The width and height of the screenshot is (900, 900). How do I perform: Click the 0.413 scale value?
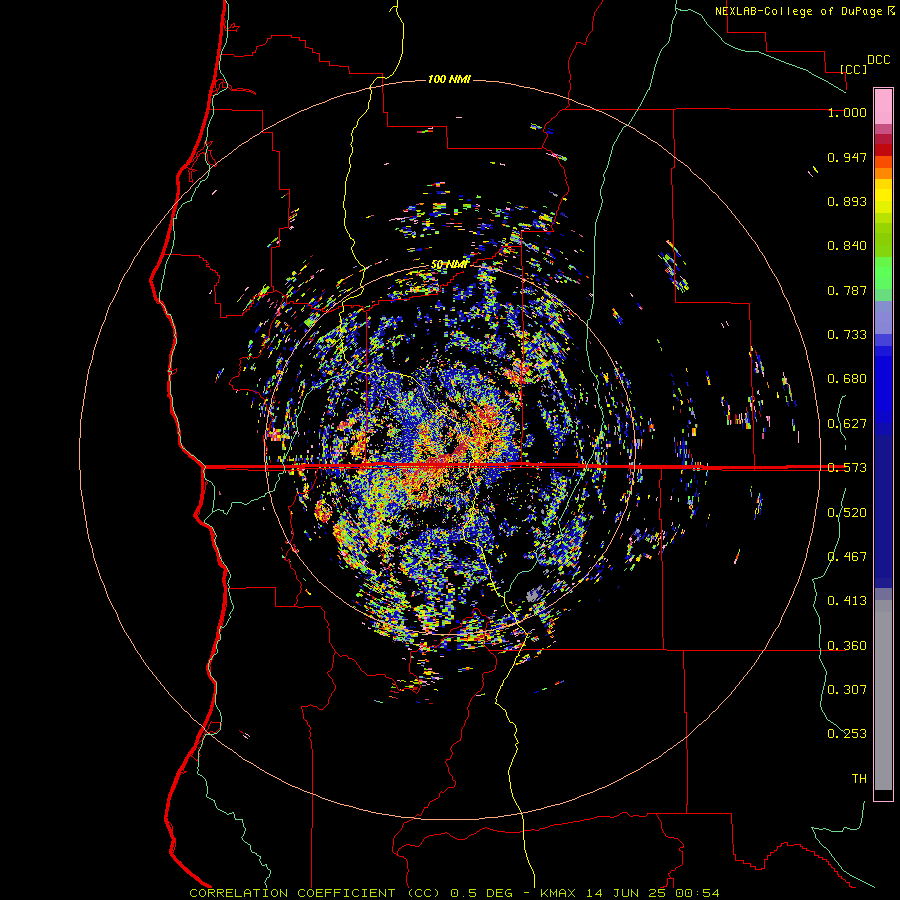click(847, 601)
